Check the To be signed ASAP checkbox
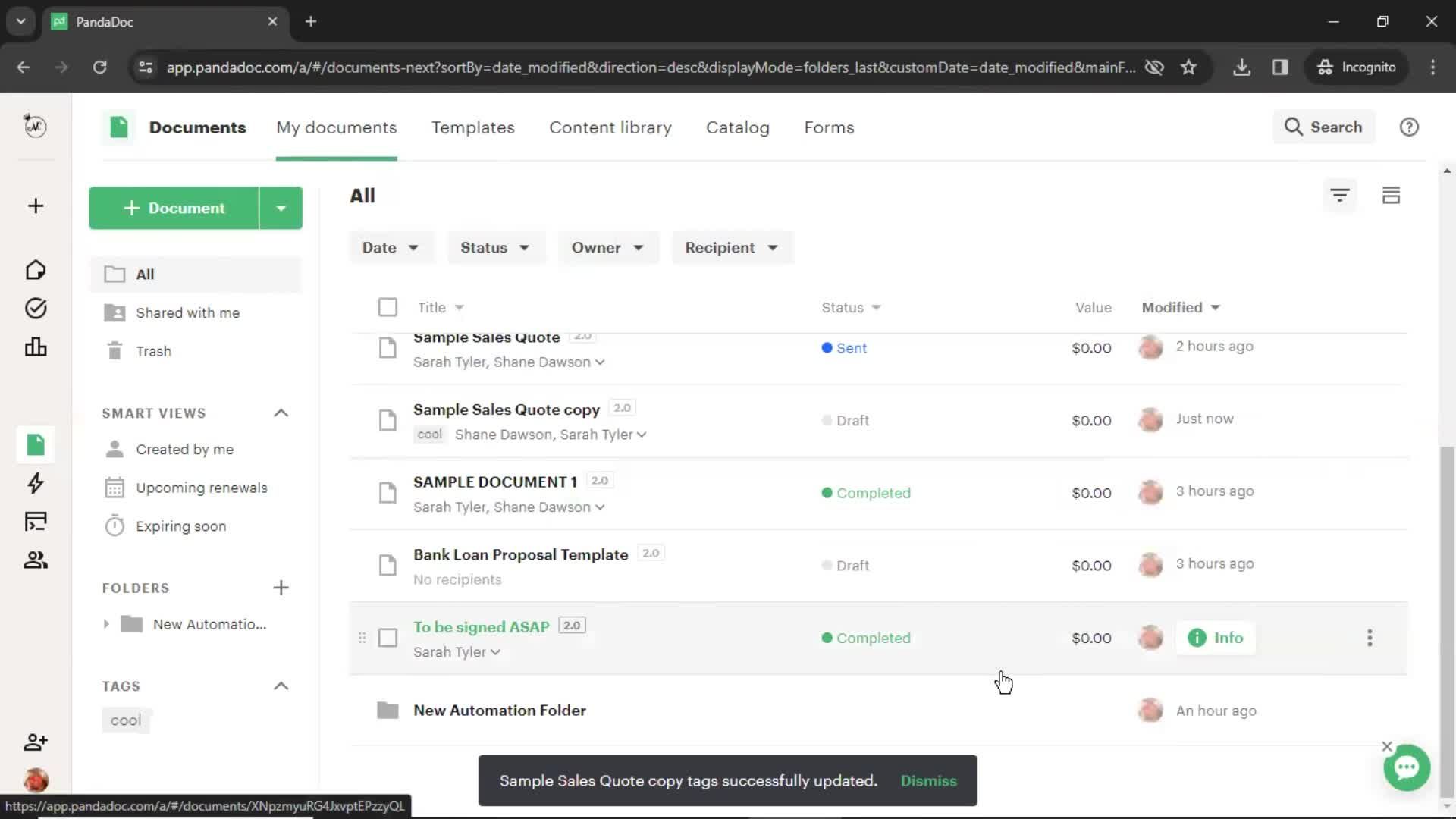This screenshot has width=1456, height=819. (388, 638)
